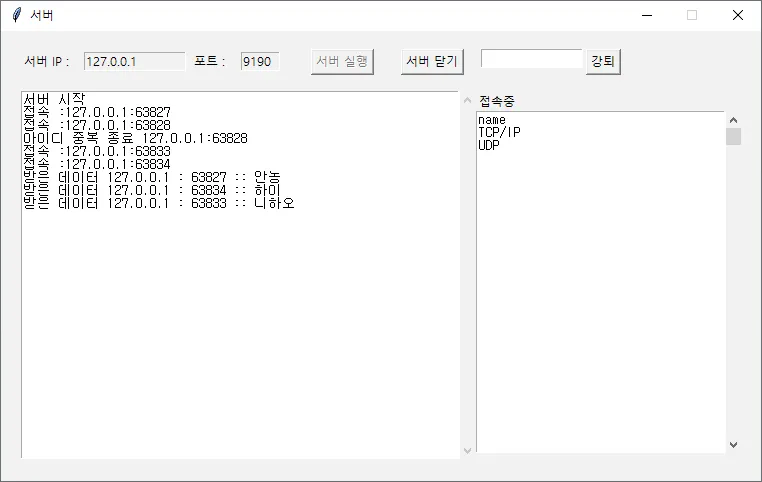This screenshot has height=482, width=762.
Task: Minimize the 서버 window
Action: pos(646,15)
